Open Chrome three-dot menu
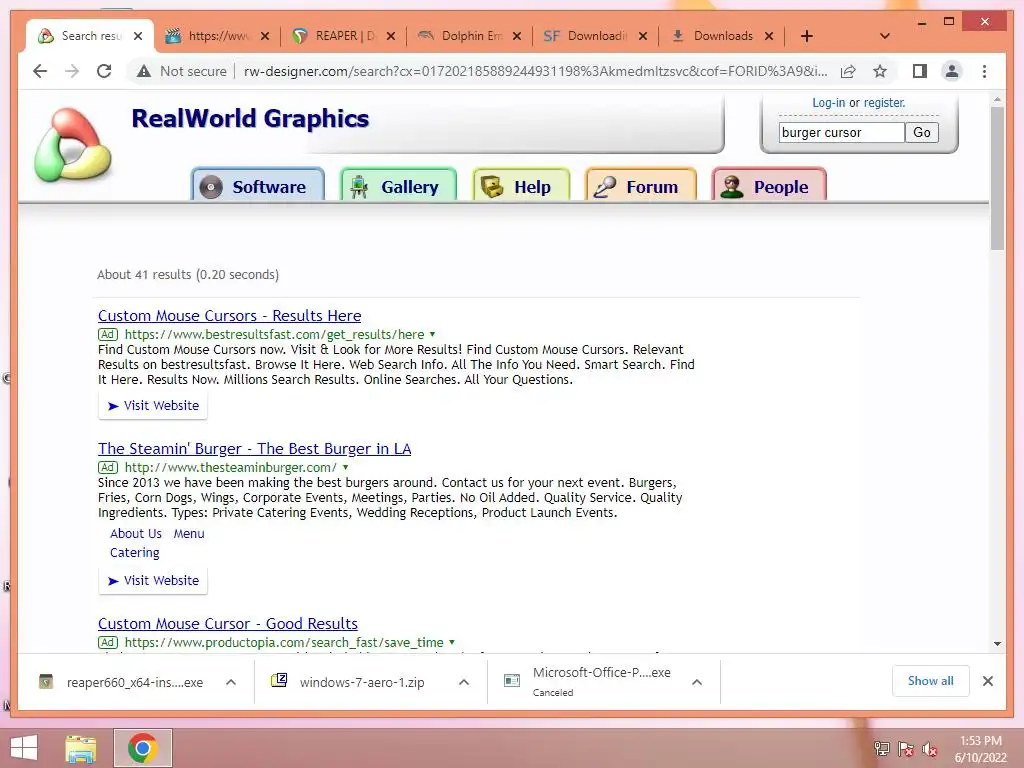The image size is (1024, 768). (984, 71)
